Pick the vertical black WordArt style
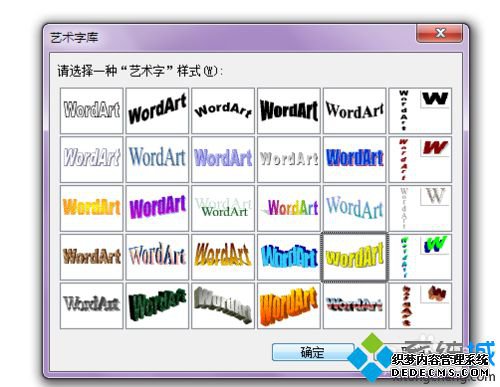The image size is (500, 387). coord(420,111)
